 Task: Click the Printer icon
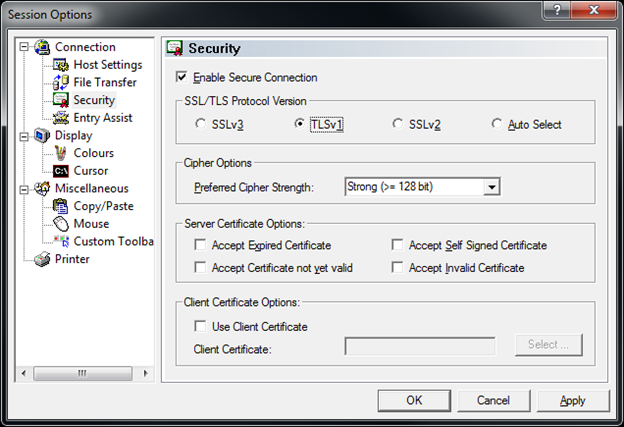(42, 259)
